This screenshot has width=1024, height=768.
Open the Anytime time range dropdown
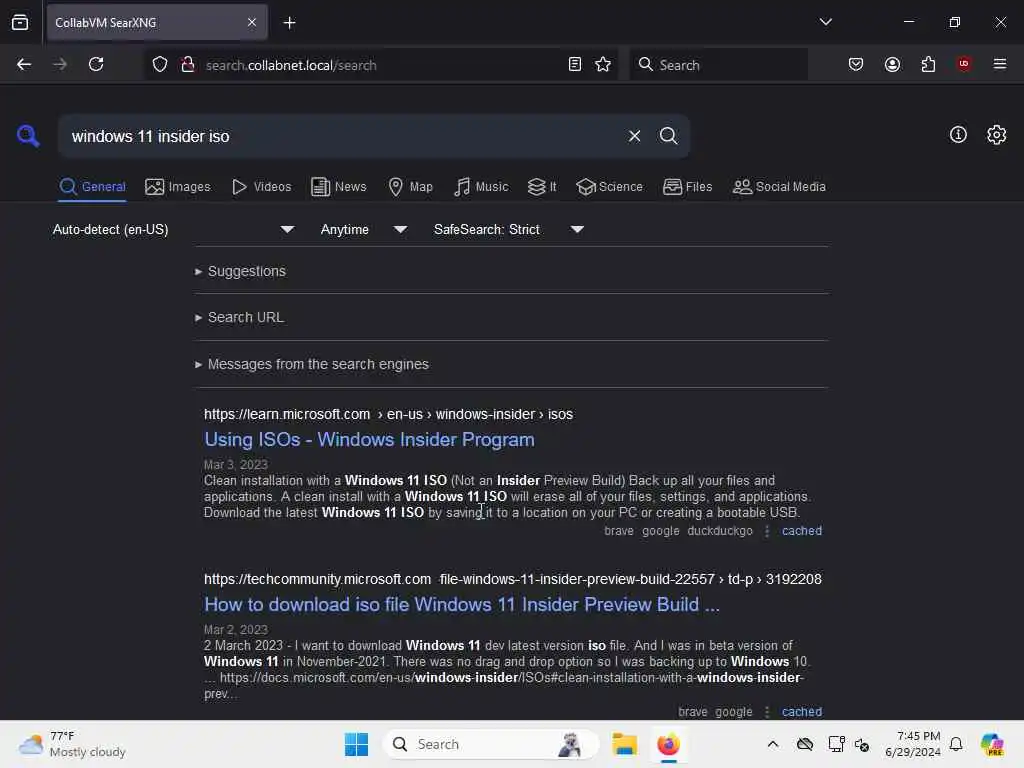tap(364, 229)
